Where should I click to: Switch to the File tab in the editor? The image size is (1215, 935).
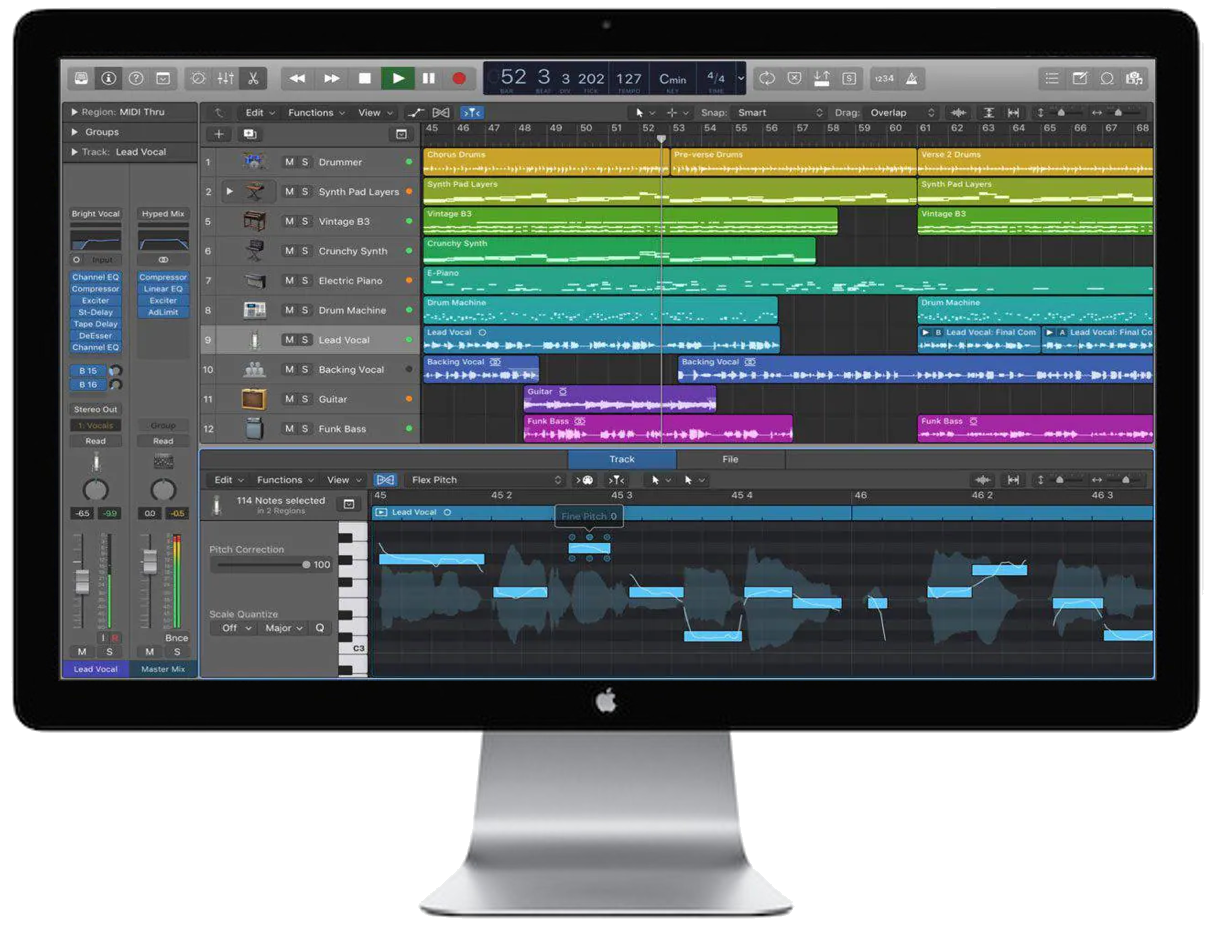730,459
